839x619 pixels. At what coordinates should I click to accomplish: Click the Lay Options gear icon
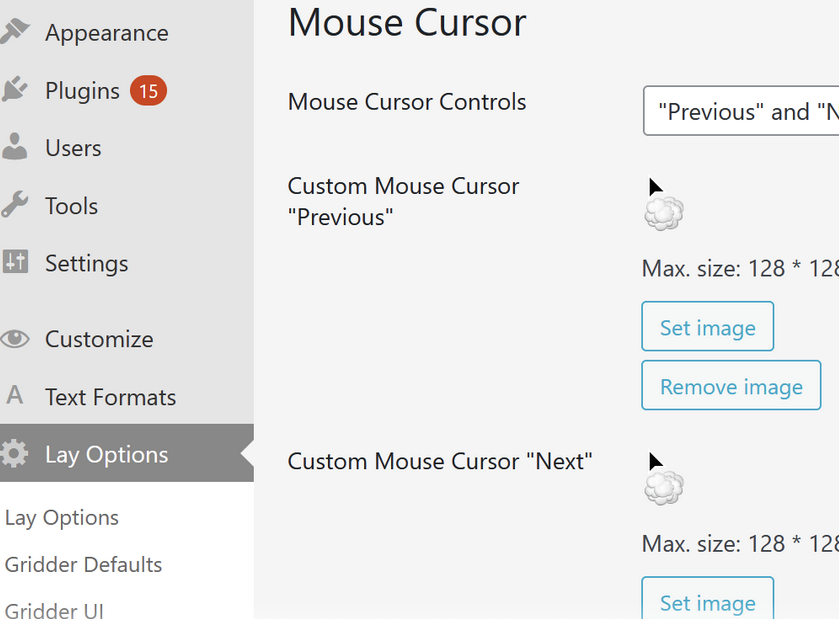pyautogui.click(x=14, y=454)
